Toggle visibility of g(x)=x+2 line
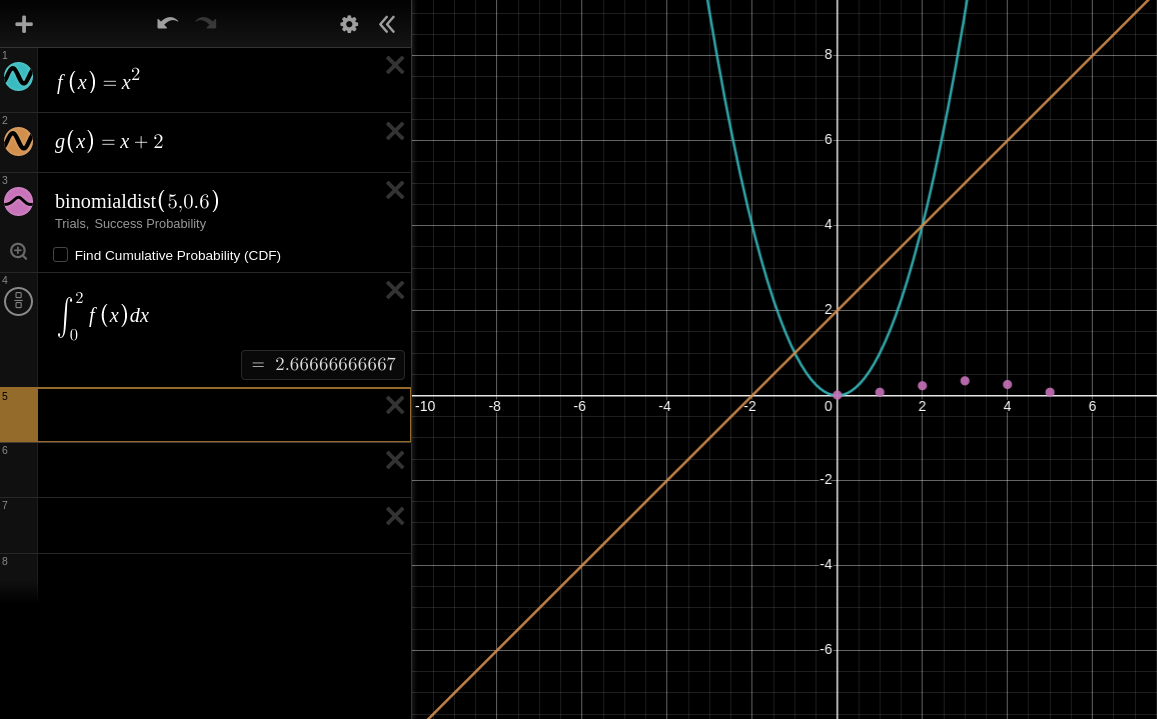1157x719 pixels. 18,141
